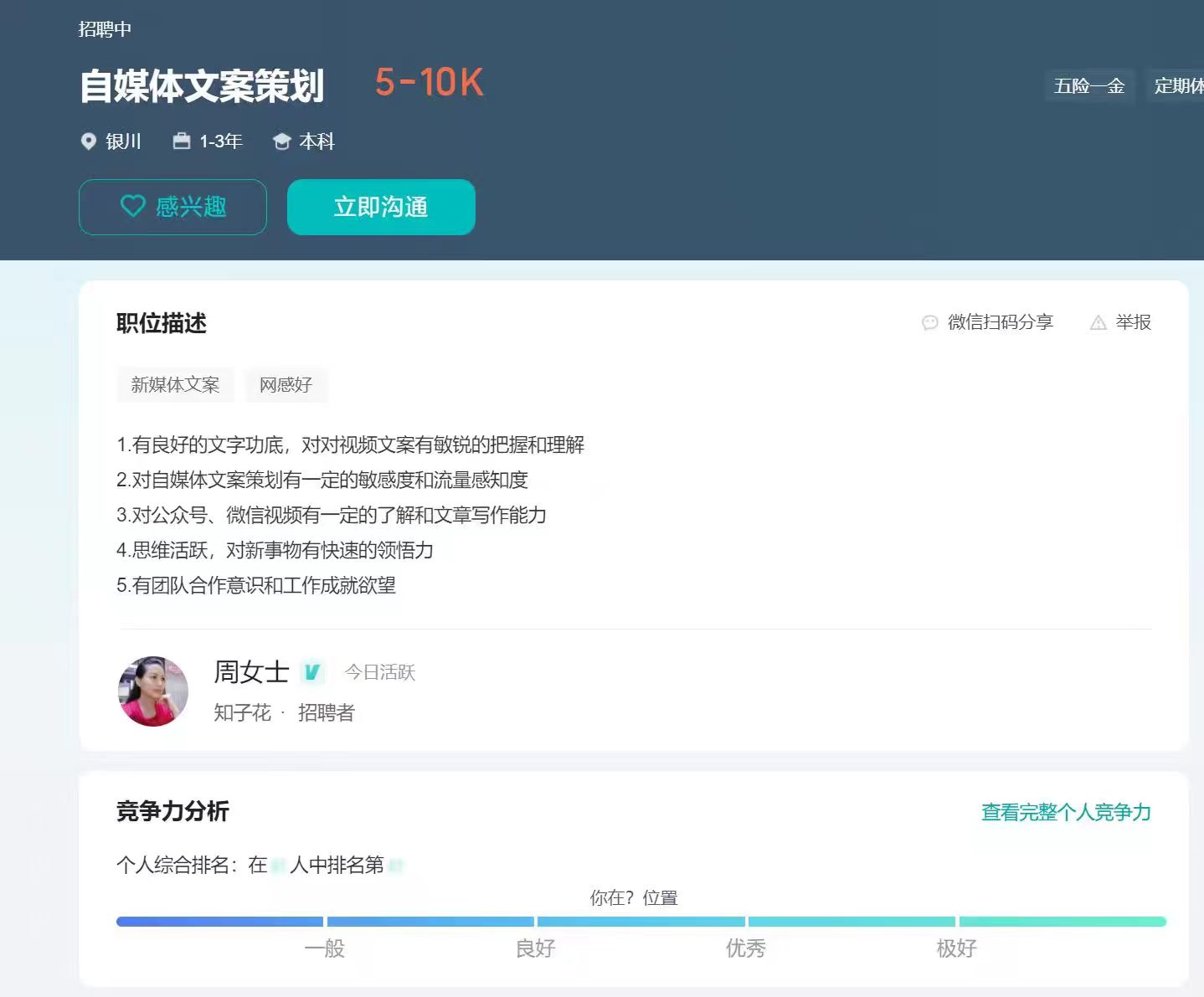Click the warning triangle report icon
The width and height of the screenshot is (1204, 997).
(x=1099, y=322)
